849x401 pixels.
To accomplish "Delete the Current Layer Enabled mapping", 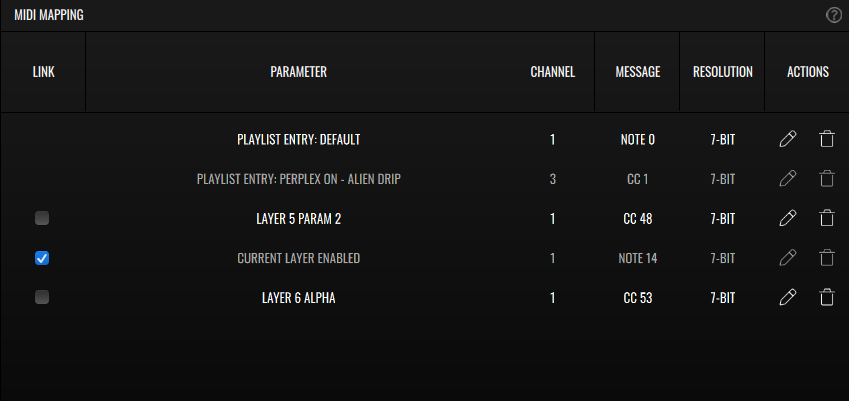I will 826,258.
